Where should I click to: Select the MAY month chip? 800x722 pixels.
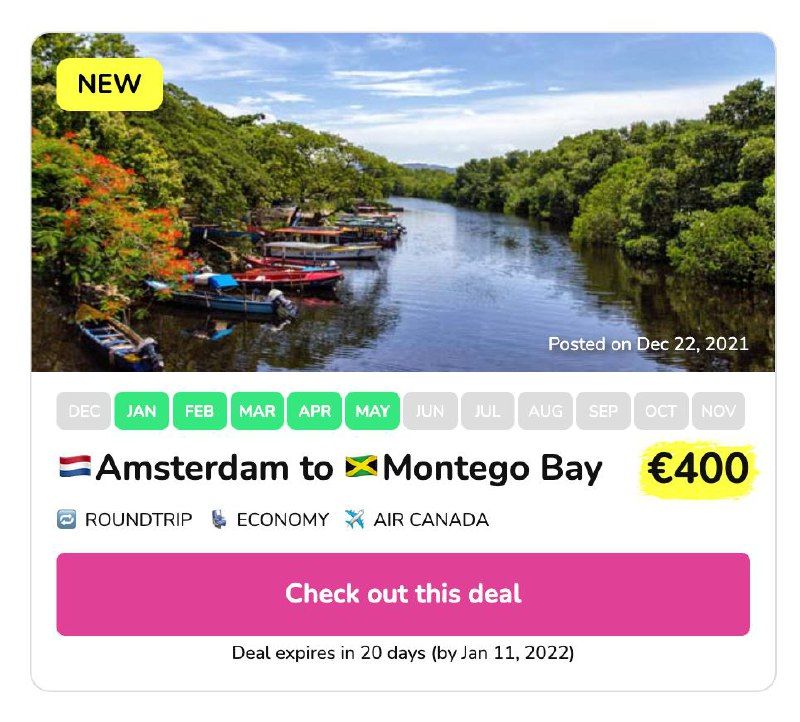click(372, 411)
